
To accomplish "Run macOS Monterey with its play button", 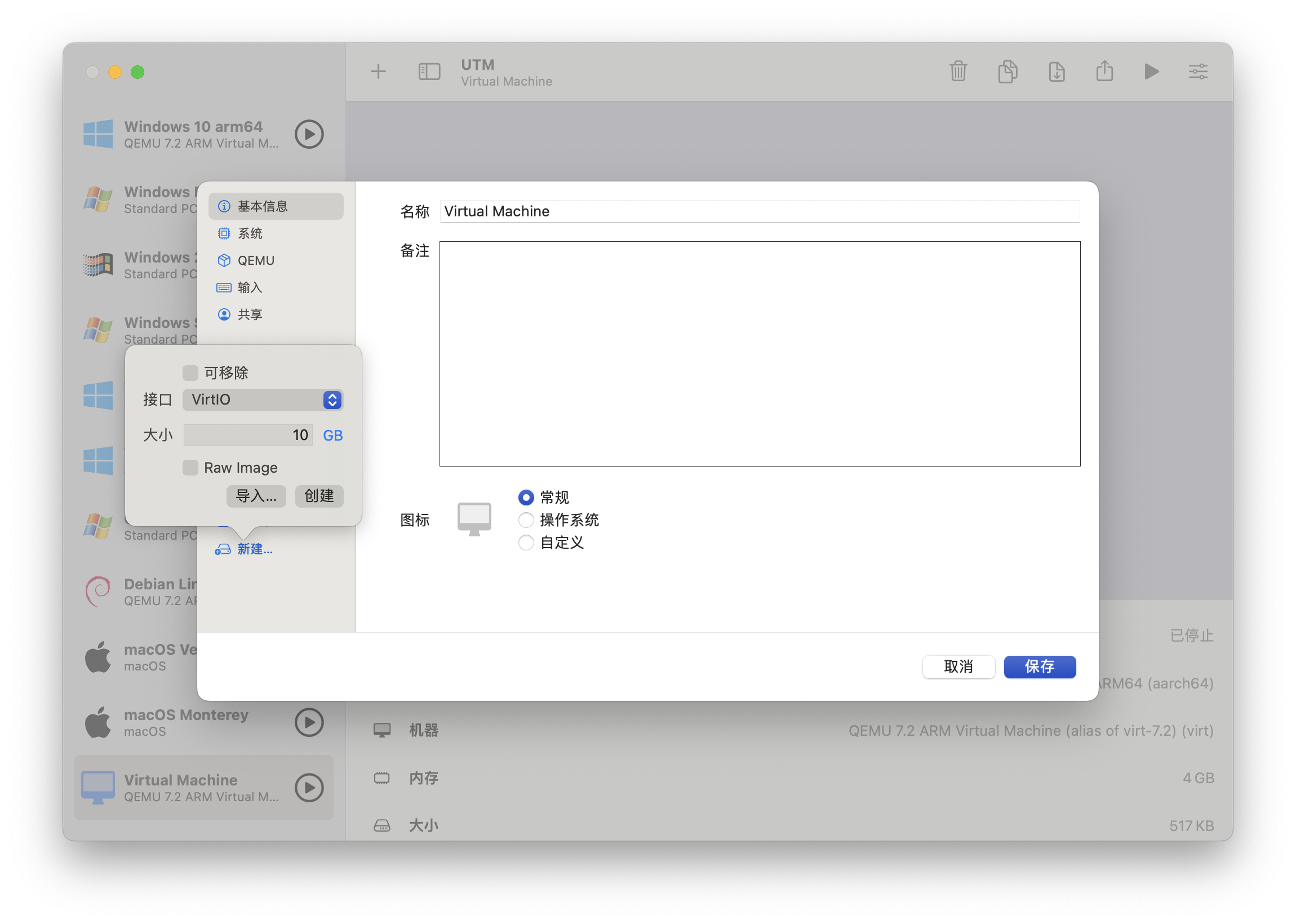I will (309, 722).
